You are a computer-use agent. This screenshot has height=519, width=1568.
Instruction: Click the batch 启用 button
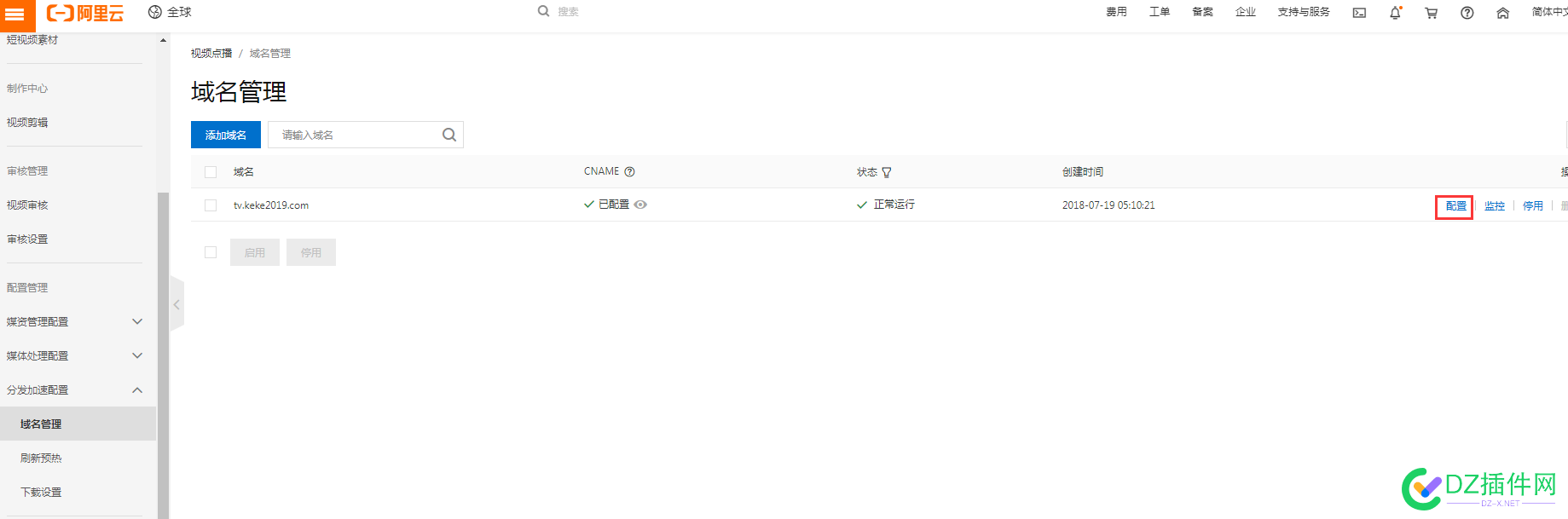click(255, 252)
